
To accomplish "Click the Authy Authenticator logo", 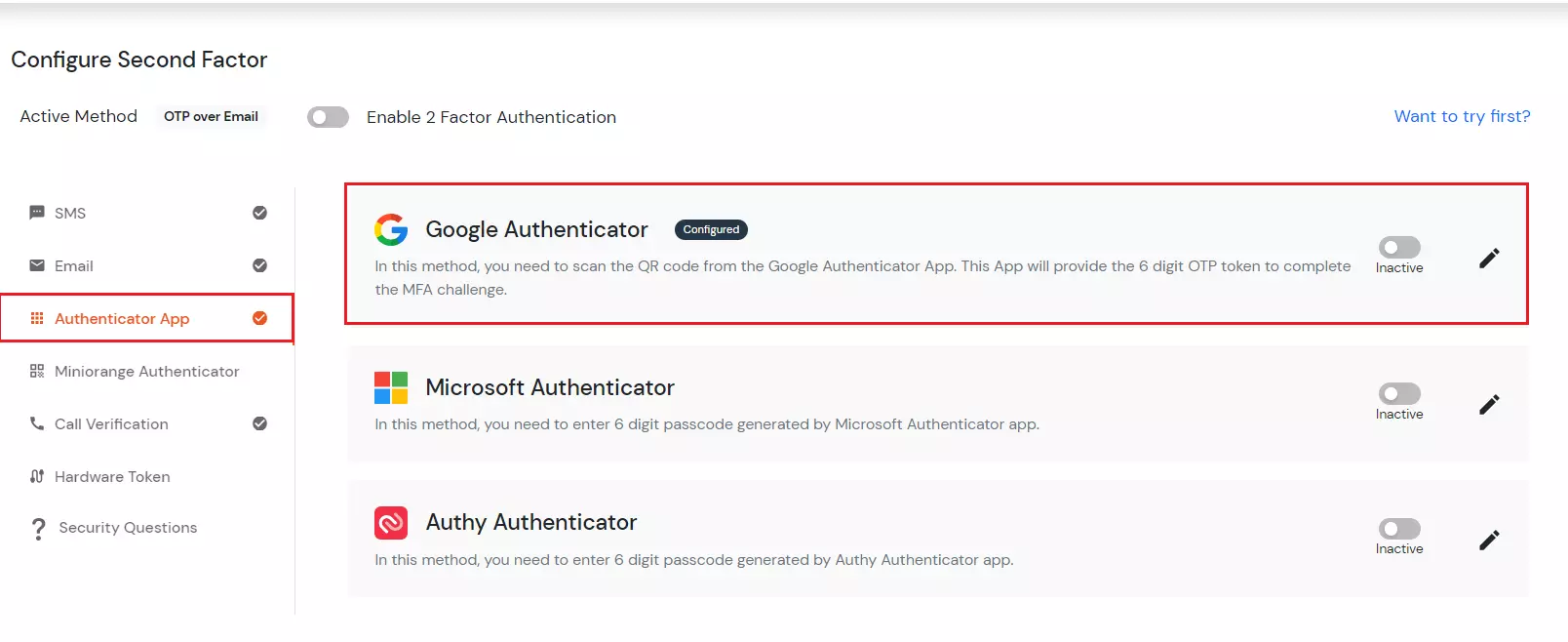I will 390,522.
